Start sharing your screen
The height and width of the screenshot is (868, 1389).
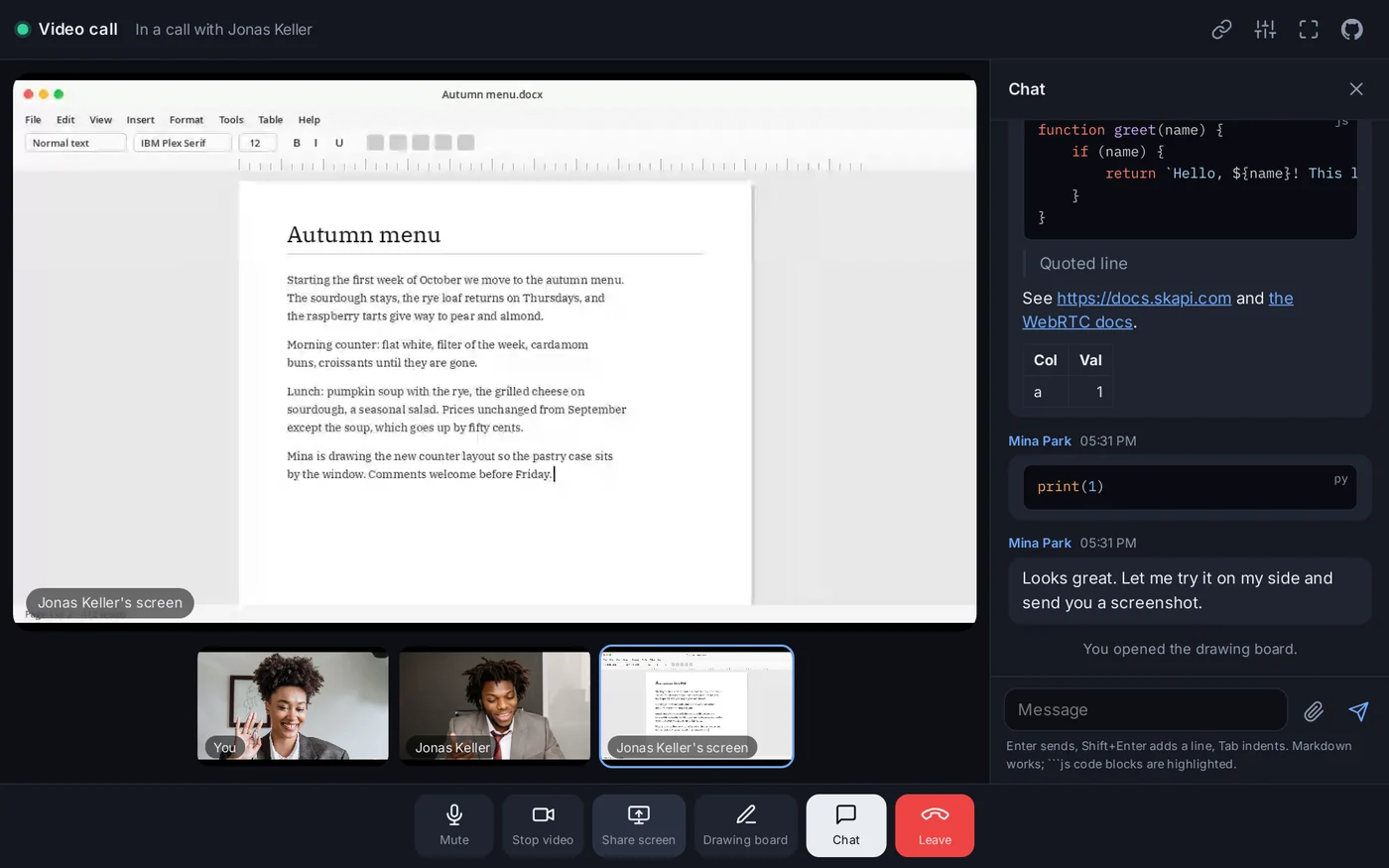coord(639,825)
